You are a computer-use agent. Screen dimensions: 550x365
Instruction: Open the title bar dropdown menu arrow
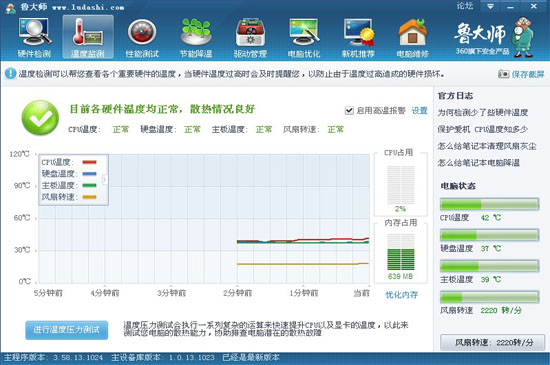point(490,6)
